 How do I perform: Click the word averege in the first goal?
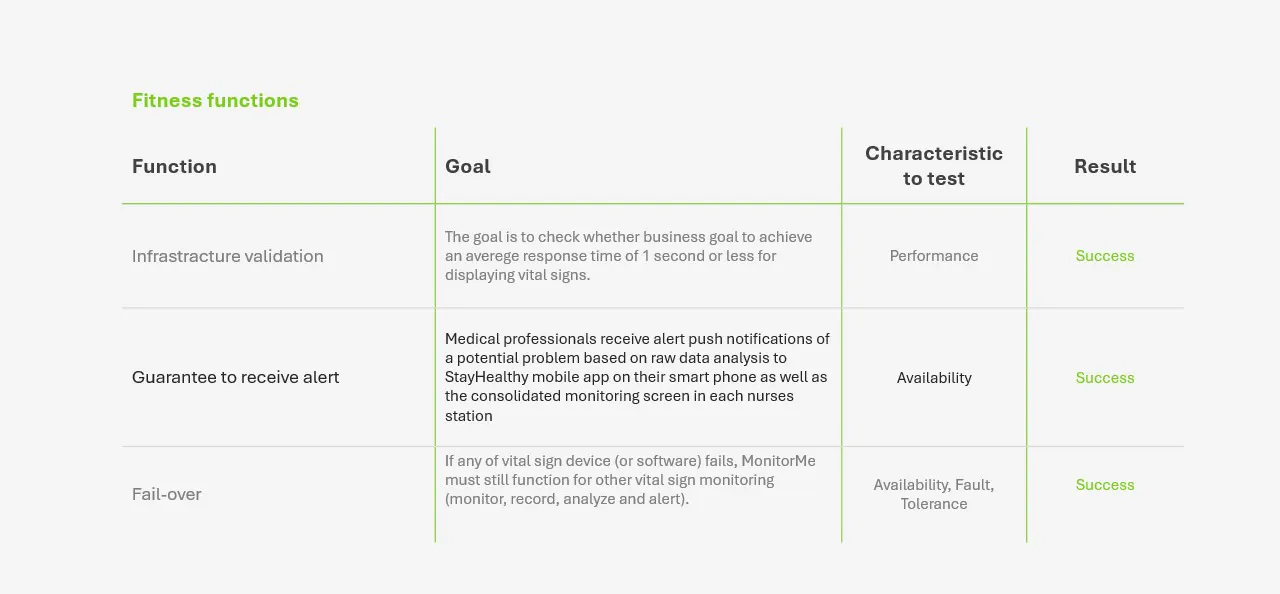click(491, 256)
